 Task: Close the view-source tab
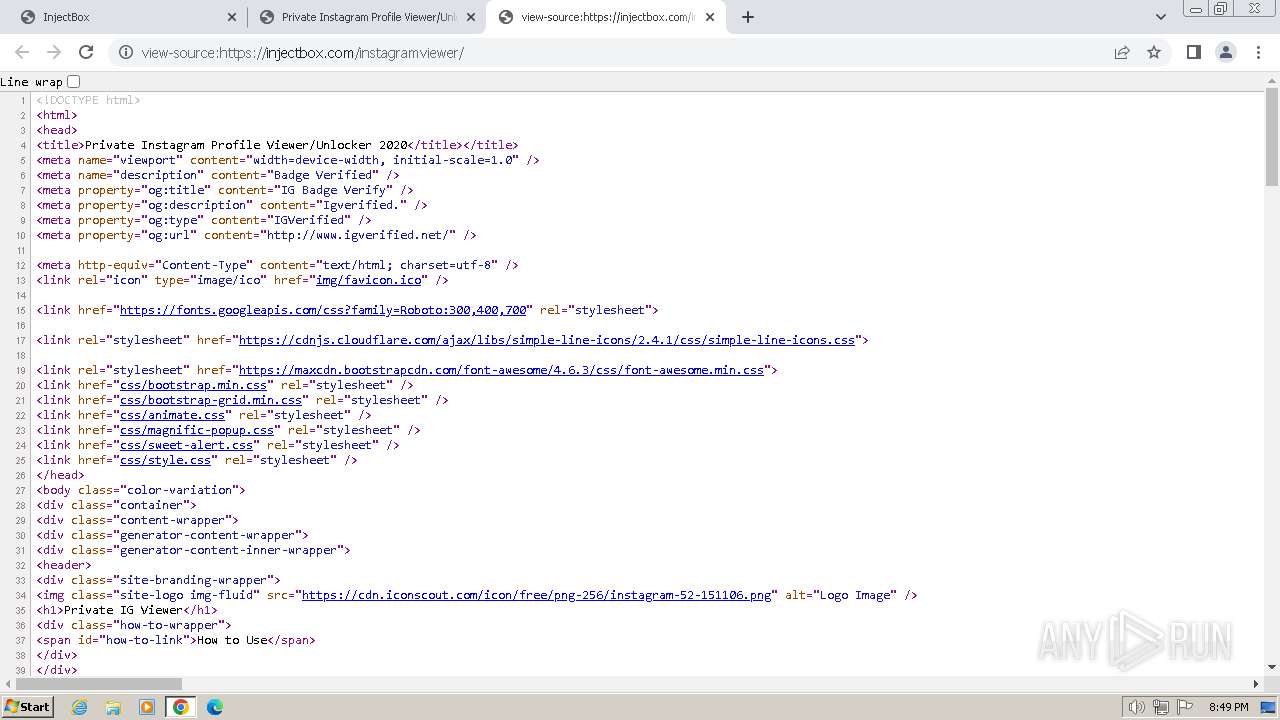[710, 17]
